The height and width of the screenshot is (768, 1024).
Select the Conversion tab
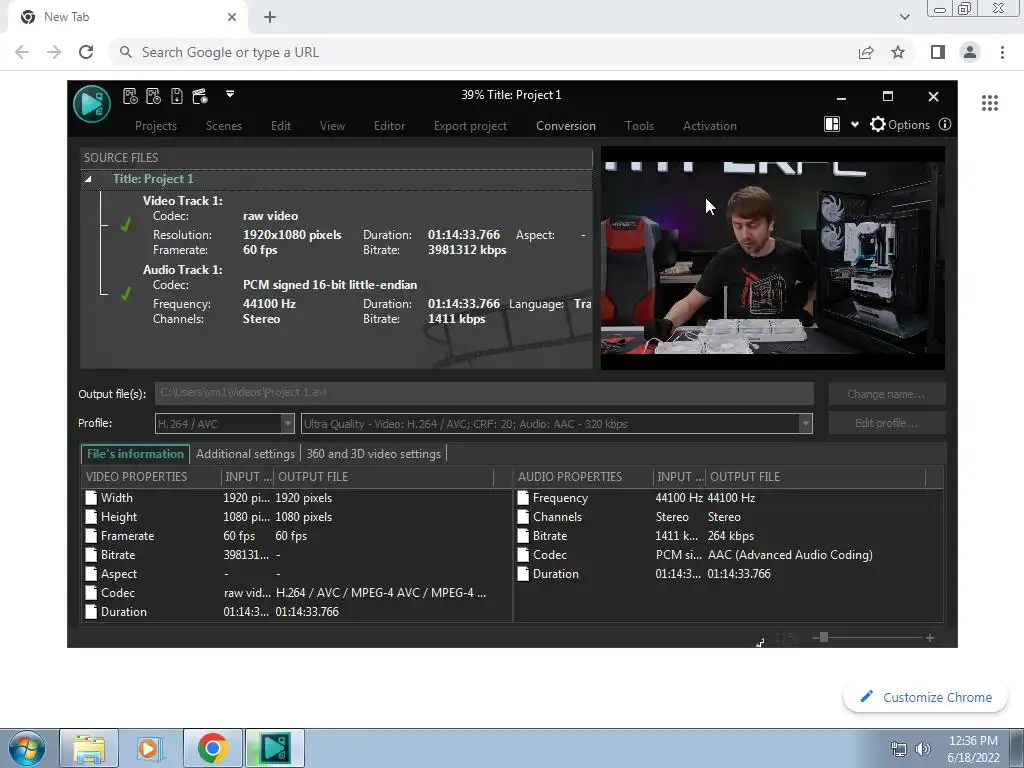tap(566, 126)
